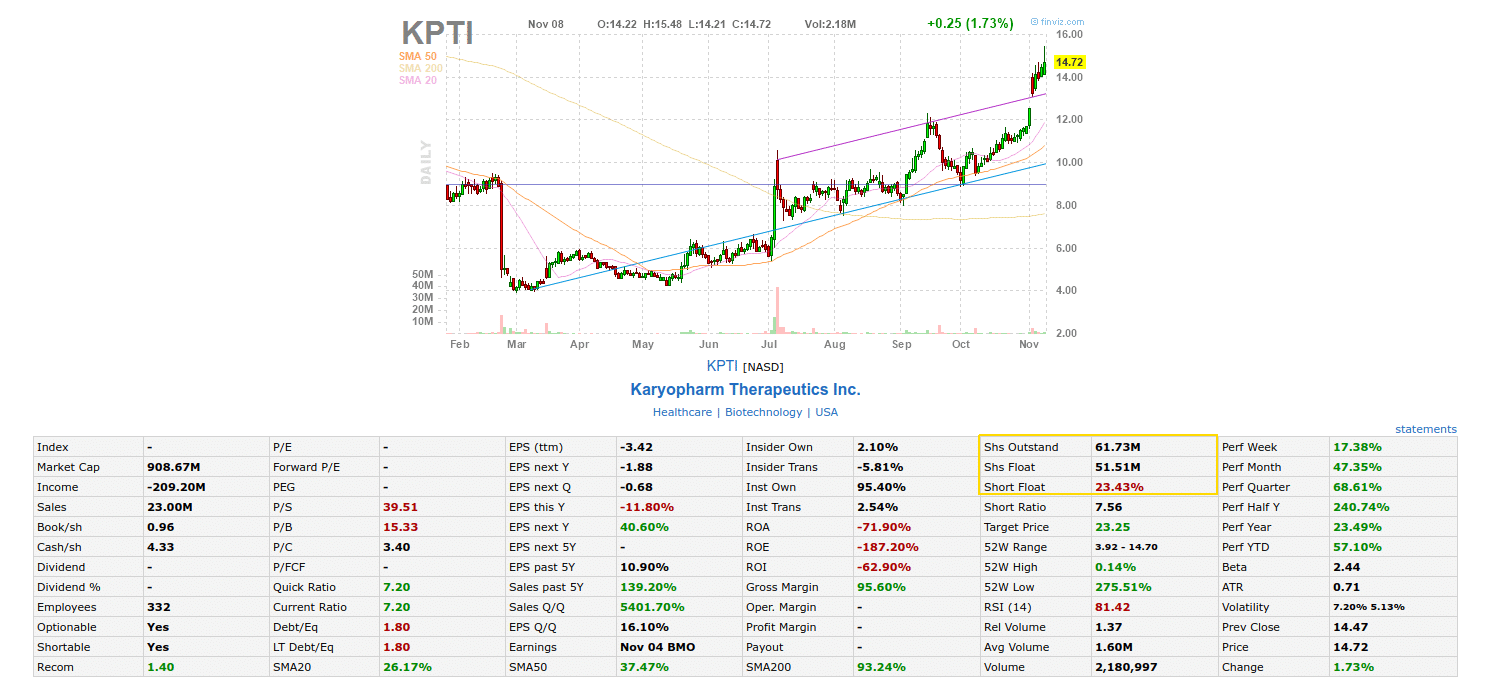1485x688 pixels.
Task: Click the Vol:2.18M readout above chart
Action: (x=830, y=24)
